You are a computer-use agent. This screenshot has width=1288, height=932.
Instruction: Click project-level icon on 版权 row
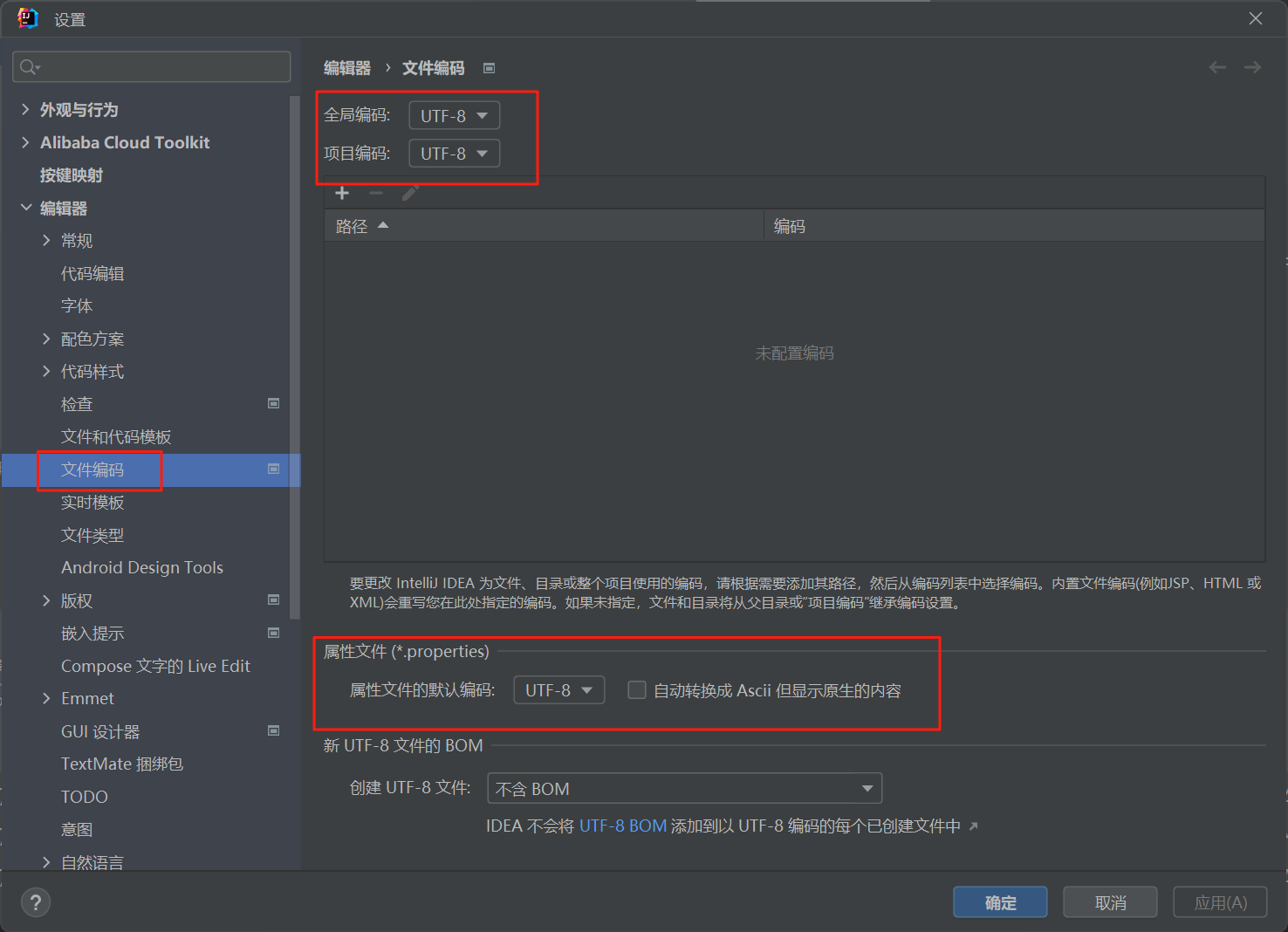point(273,600)
